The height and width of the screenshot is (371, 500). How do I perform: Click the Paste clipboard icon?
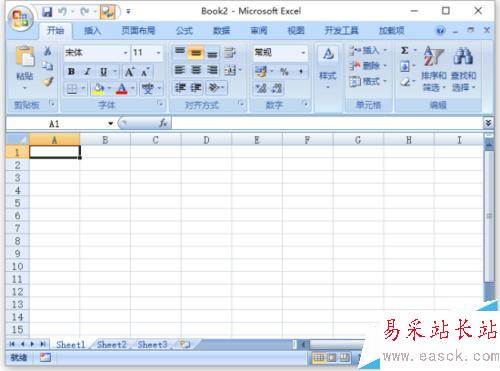[x=25, y=56]
